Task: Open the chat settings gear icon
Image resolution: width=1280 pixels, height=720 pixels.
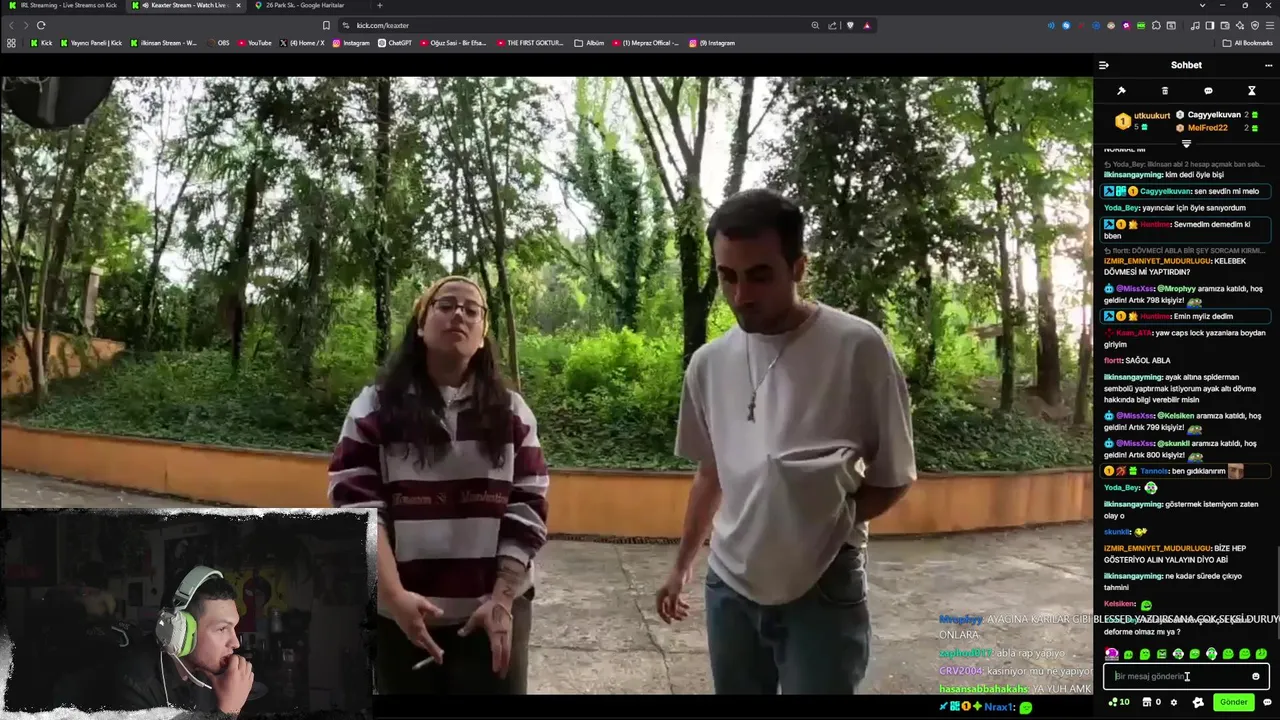Action: pyautogui.click(x=1174, y=702)
